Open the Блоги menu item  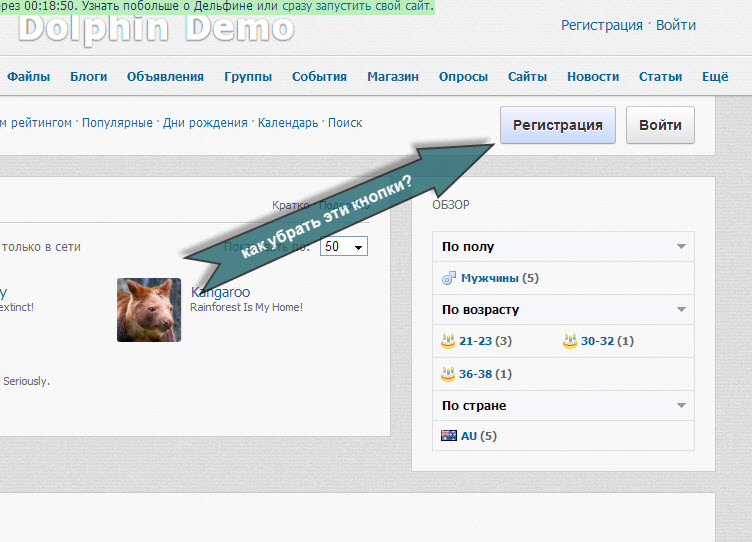(x=89, y=77)
